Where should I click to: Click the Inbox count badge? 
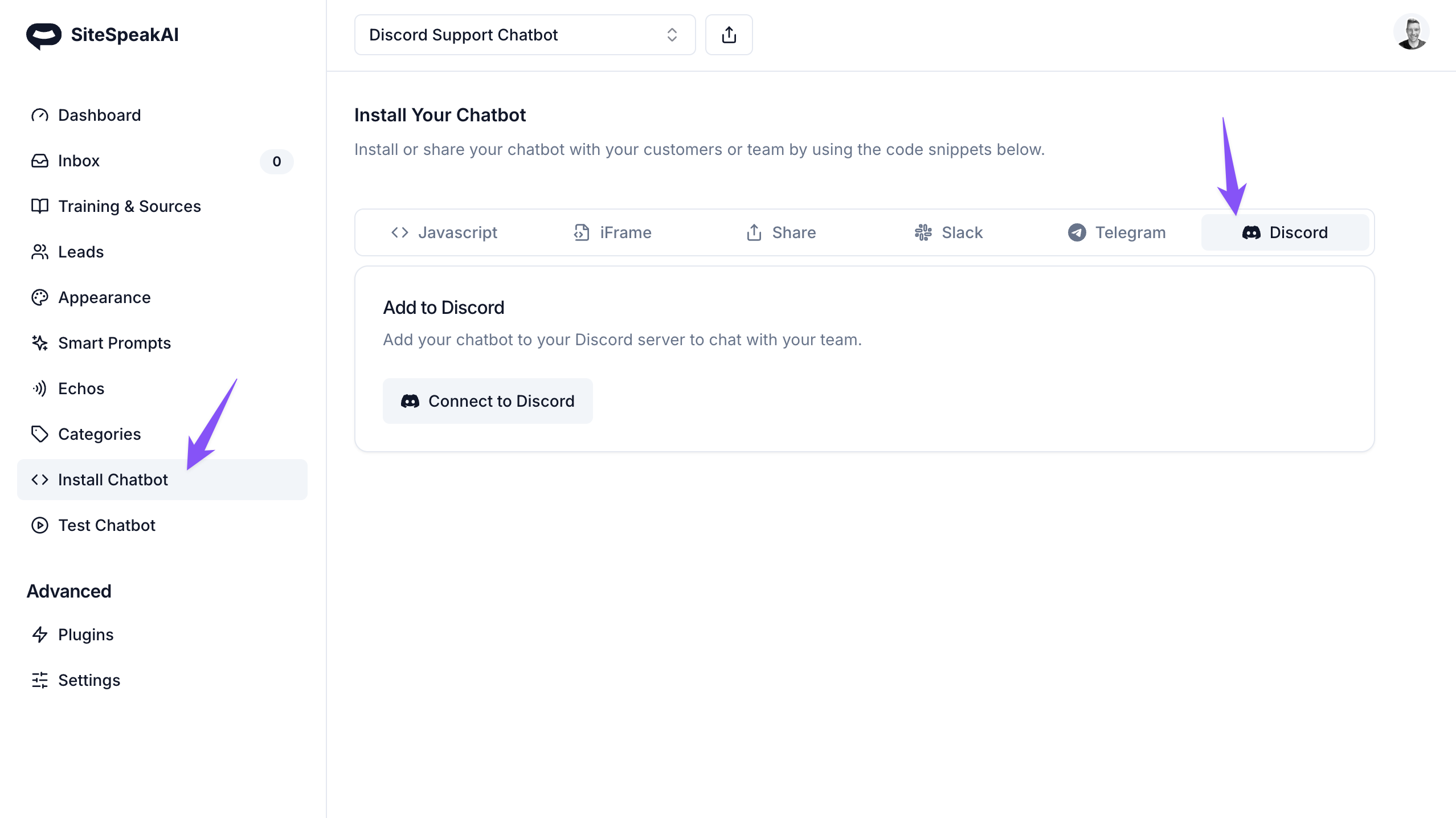276,161
